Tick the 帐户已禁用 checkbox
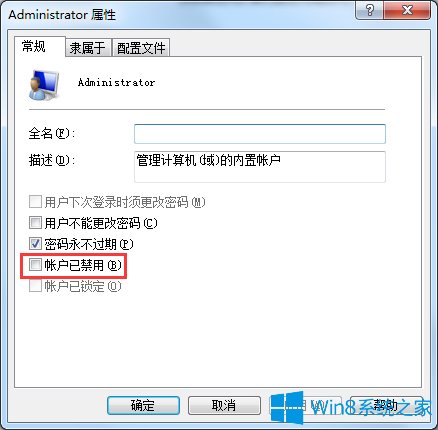 point(35,265)
